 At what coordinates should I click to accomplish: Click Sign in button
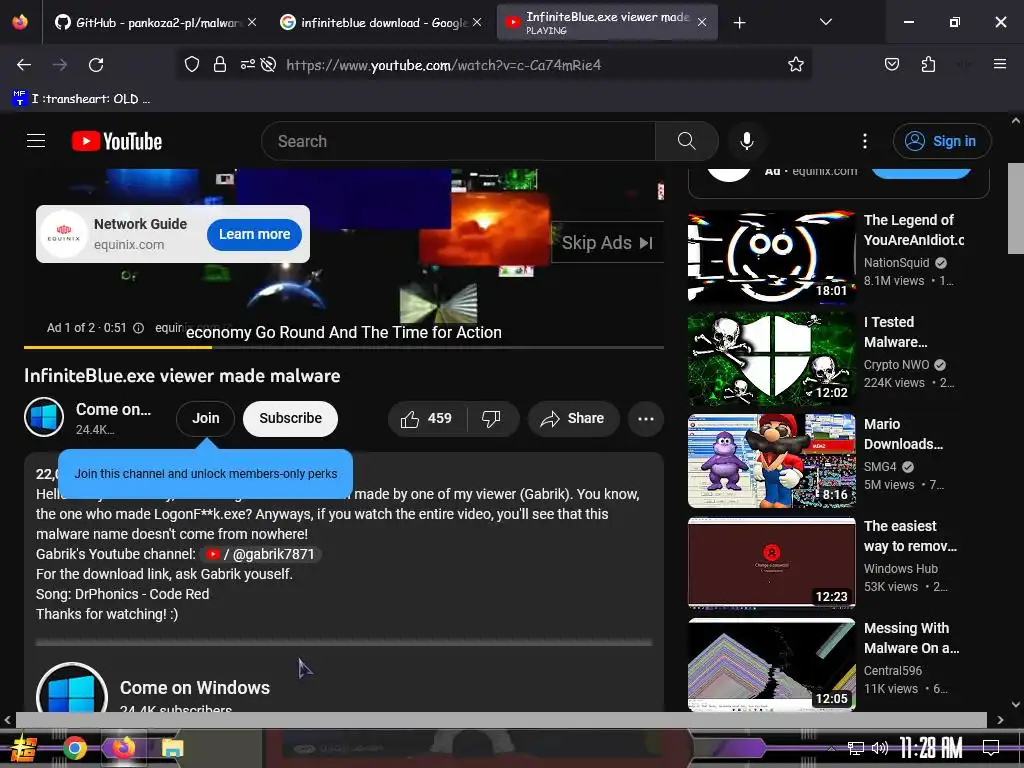942,141
